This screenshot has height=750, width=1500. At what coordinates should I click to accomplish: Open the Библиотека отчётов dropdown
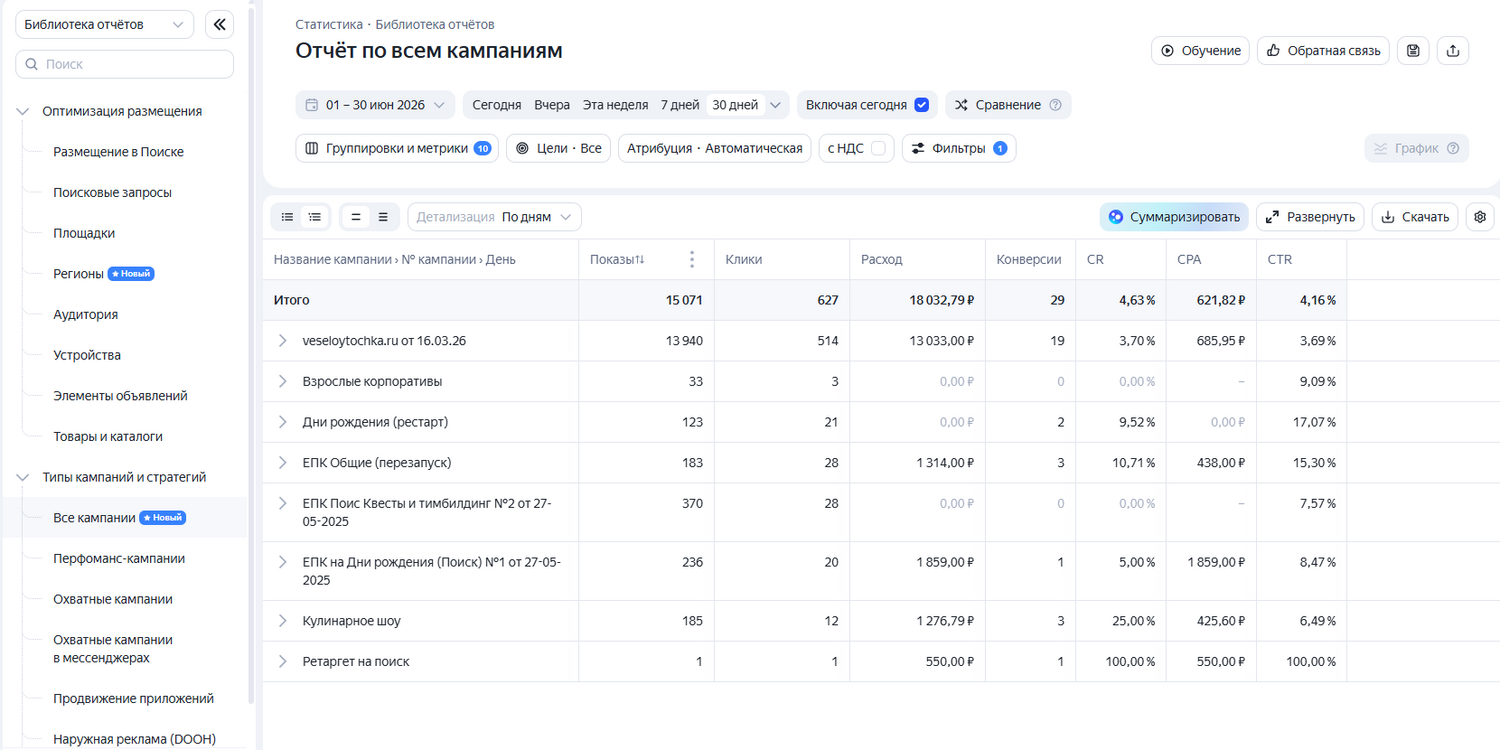coord(105,24)
